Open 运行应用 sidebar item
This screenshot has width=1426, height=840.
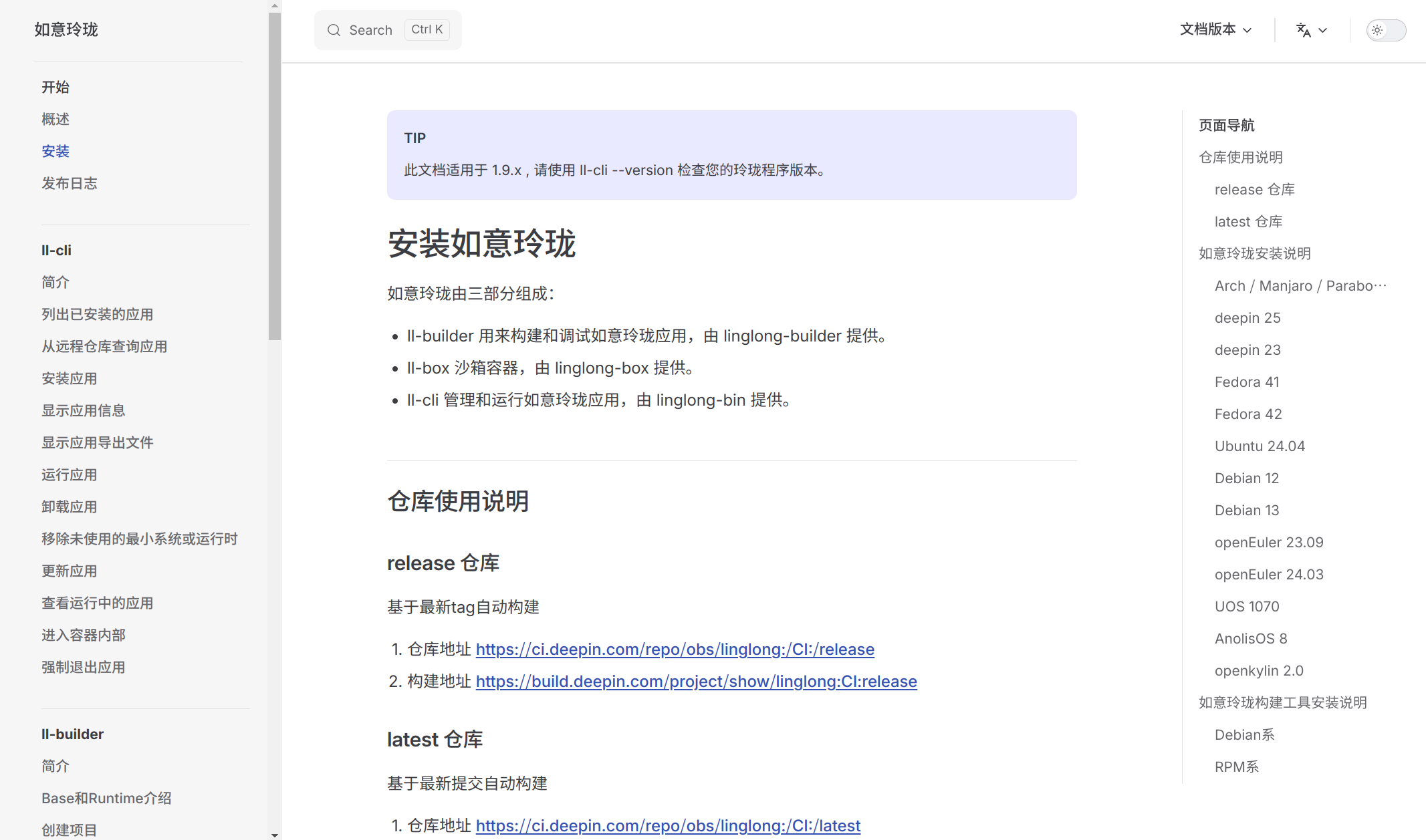click(x=70, y=474)
